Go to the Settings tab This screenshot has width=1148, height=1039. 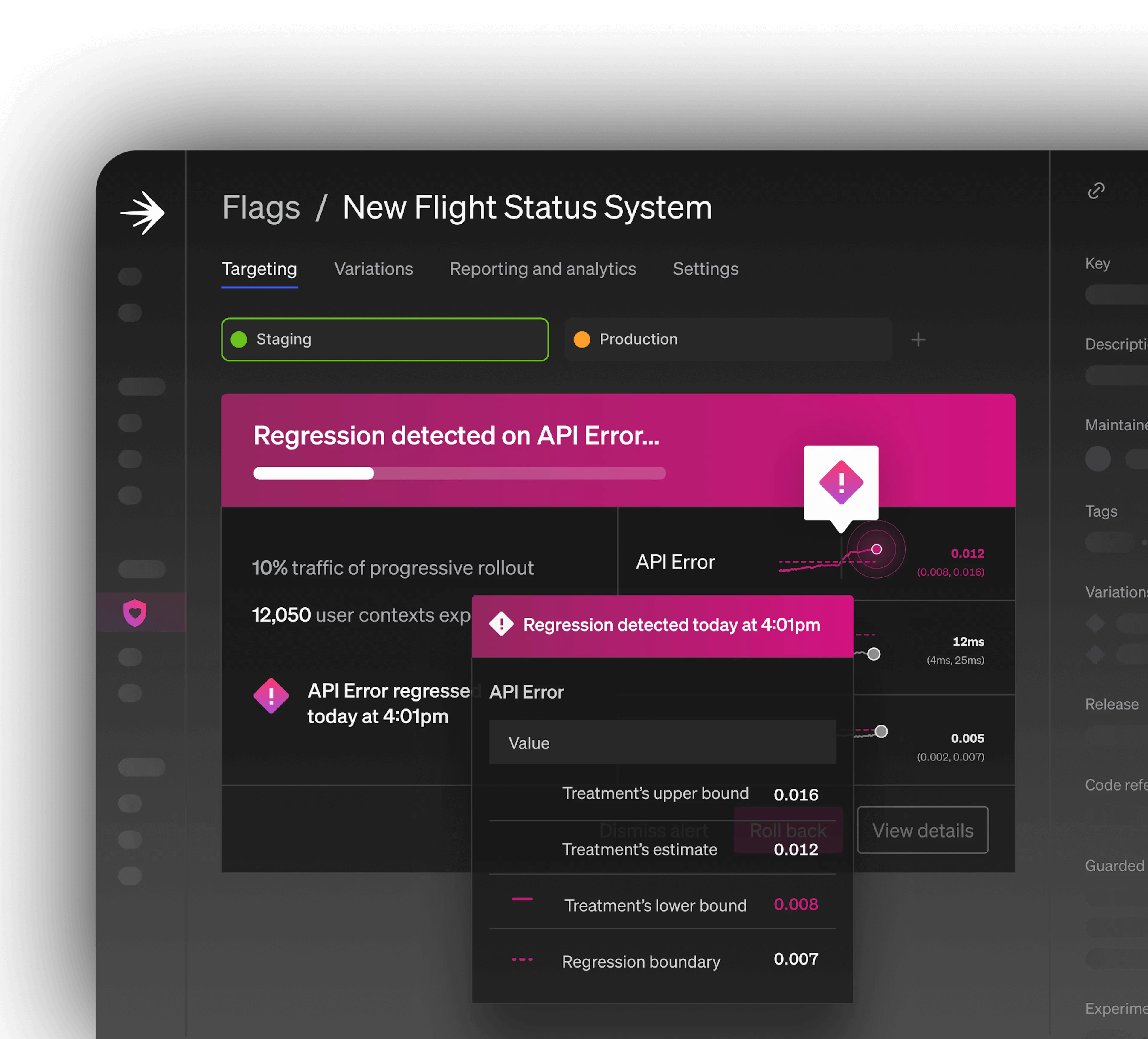click(706, 269)
